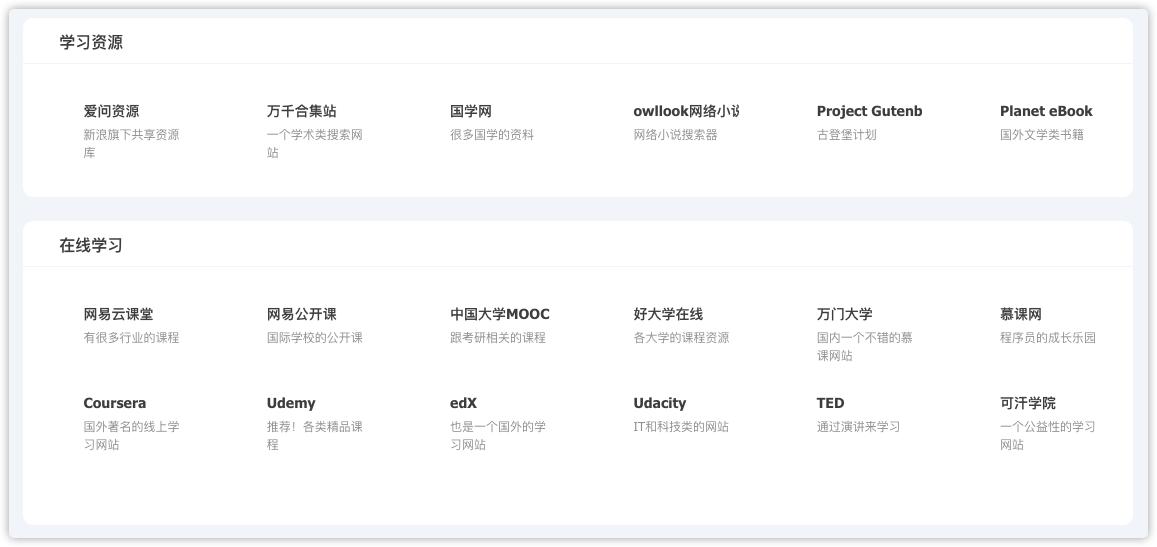This screenshot has width=1157, height=547.
Task: Click the description 古登堡计划
Action: 846,135
